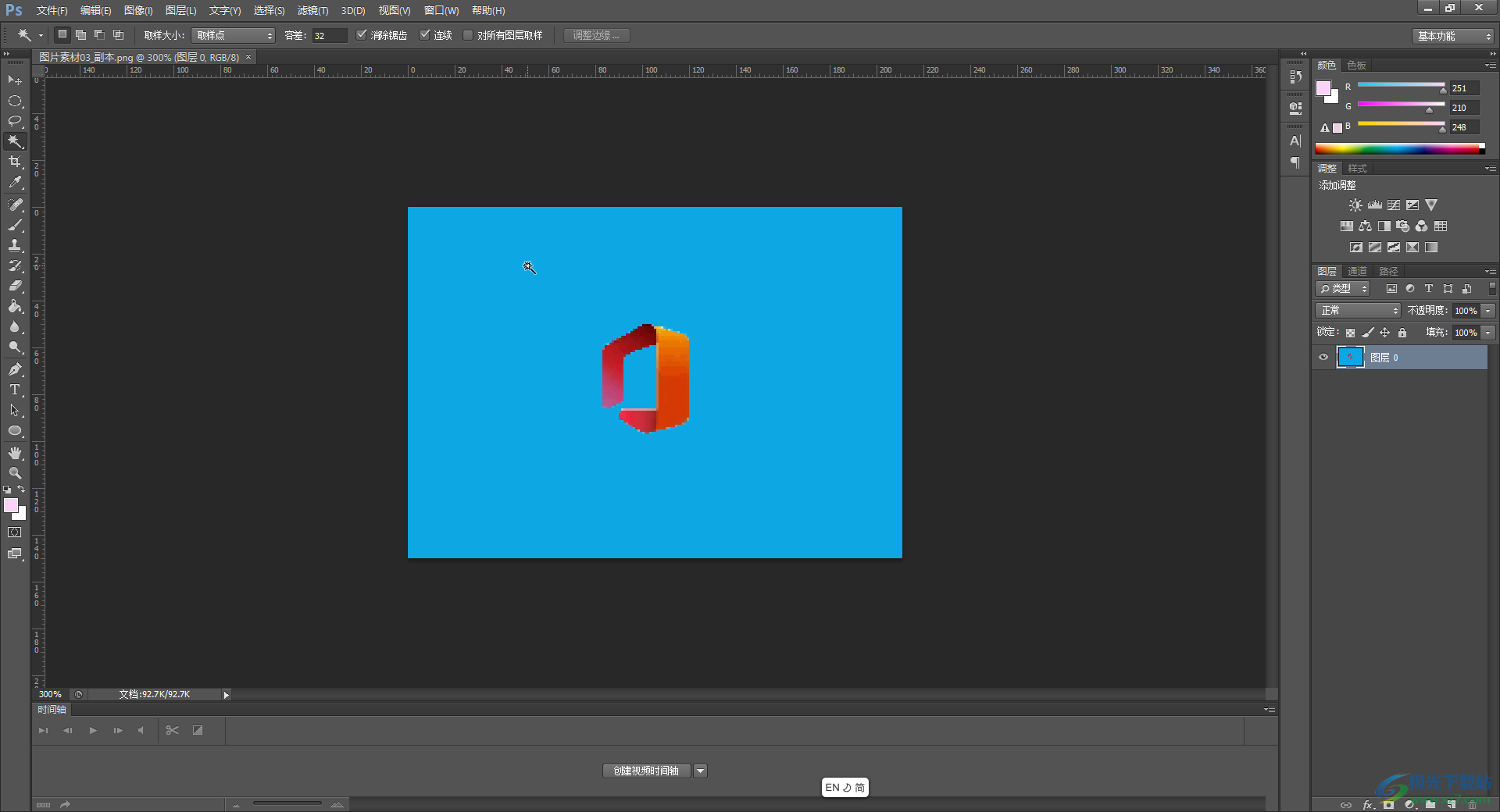Image resolution: width=1500 pixels, height=812 pixels.
Task: Click the 创建视频时间轴 button
Action: tap(646, 771)
